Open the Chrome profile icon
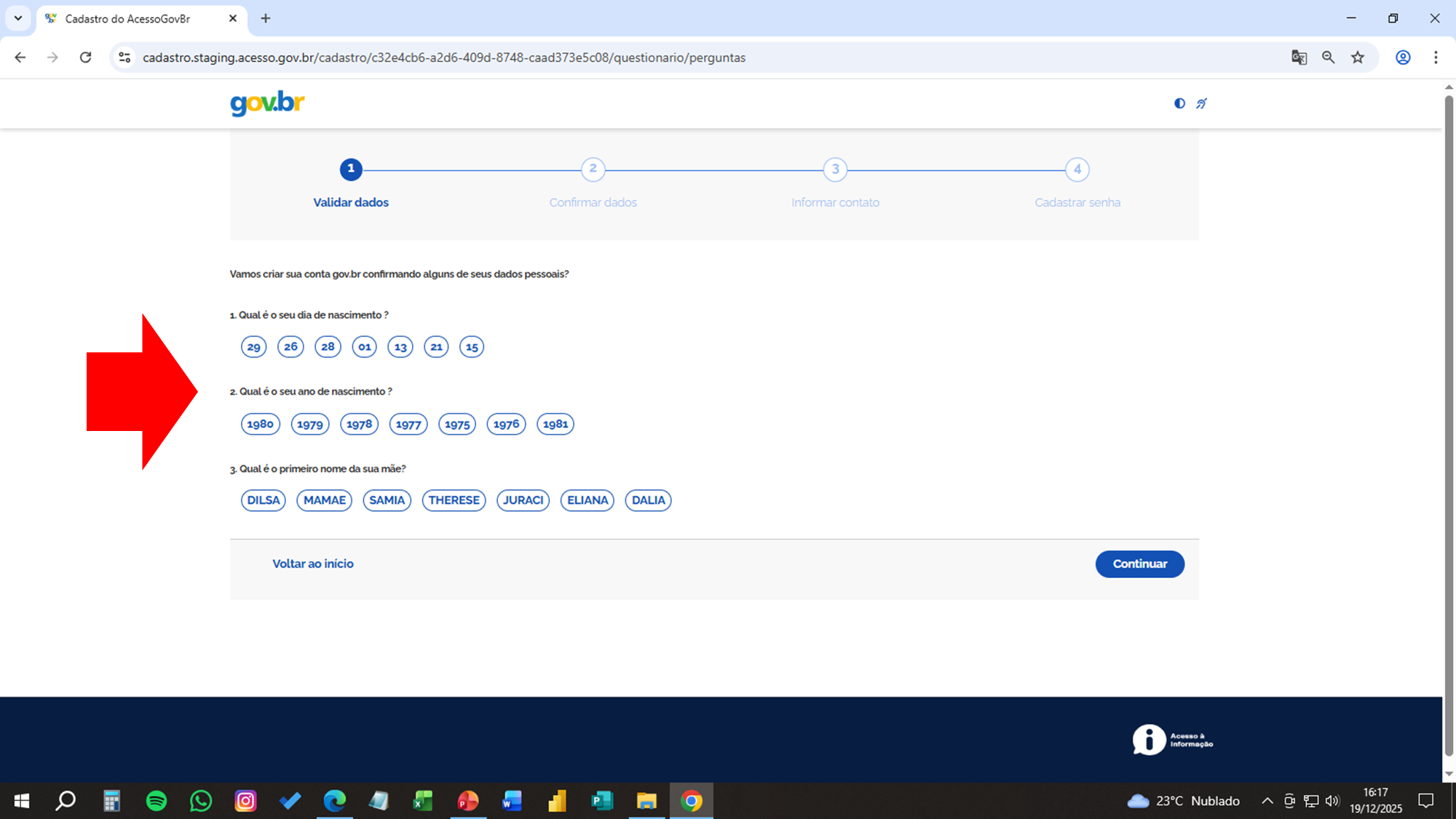1456x819 pixels. pos(1403,58)
